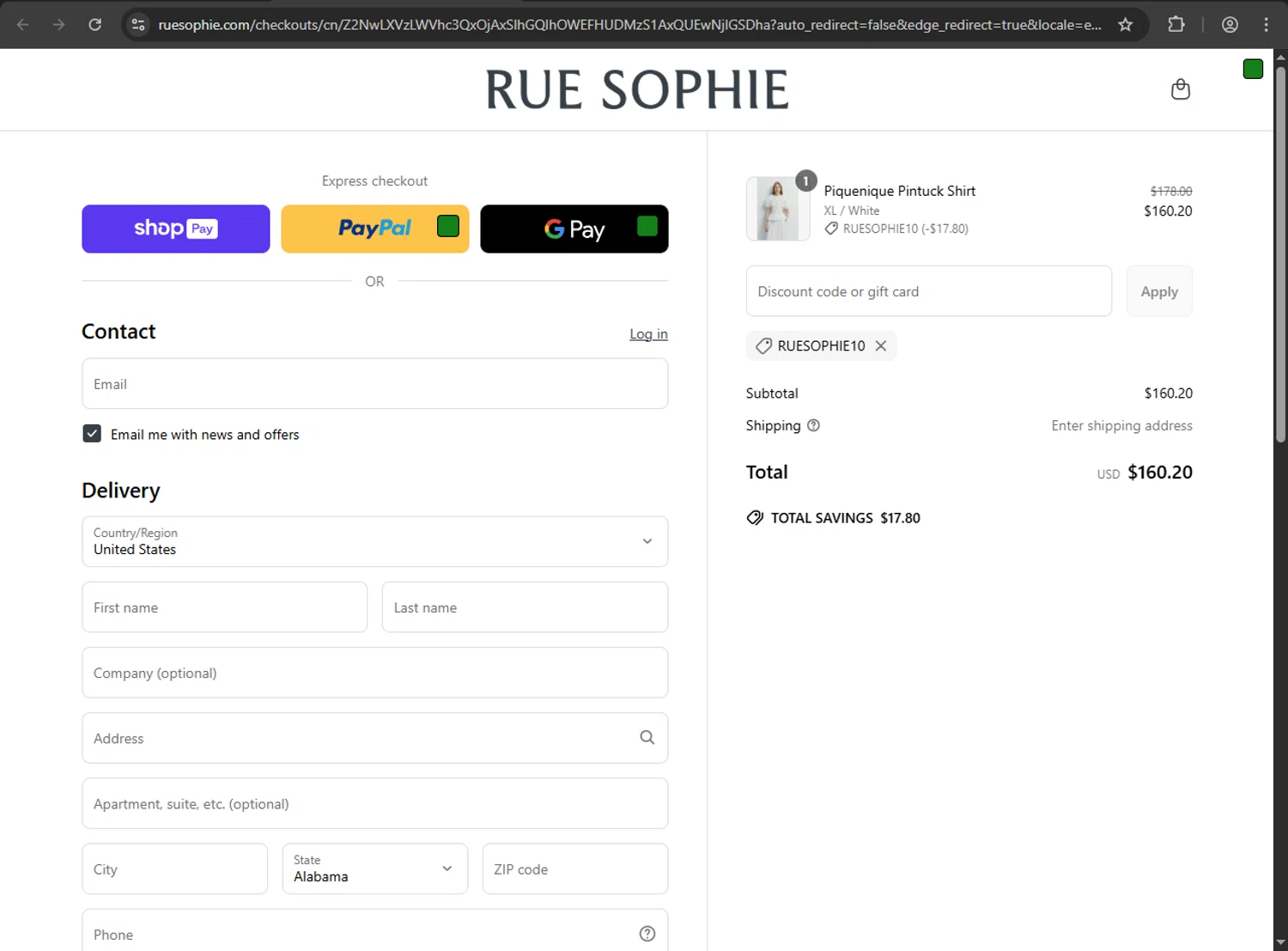Reload the page with the refresh icon
Image resolution: width=1288 pixels, height=951 pixels.
point(95,24)
